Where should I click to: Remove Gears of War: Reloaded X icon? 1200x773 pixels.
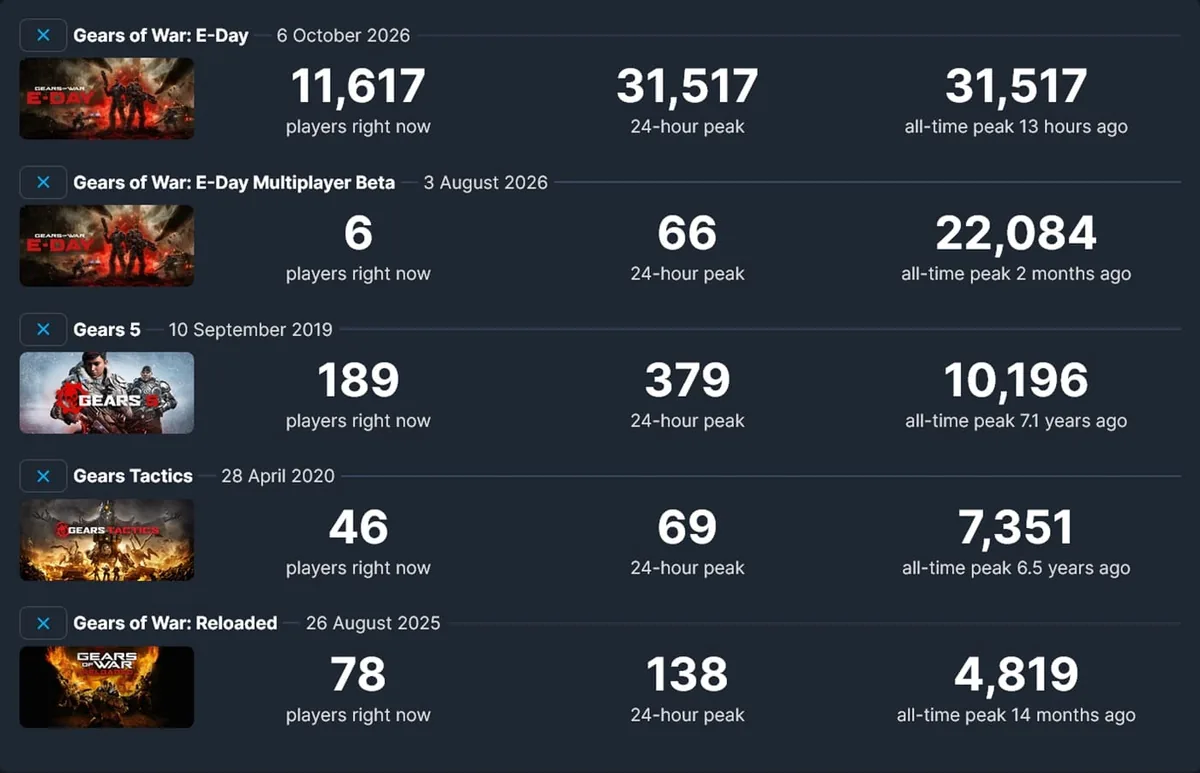click(x=43, y=623)
